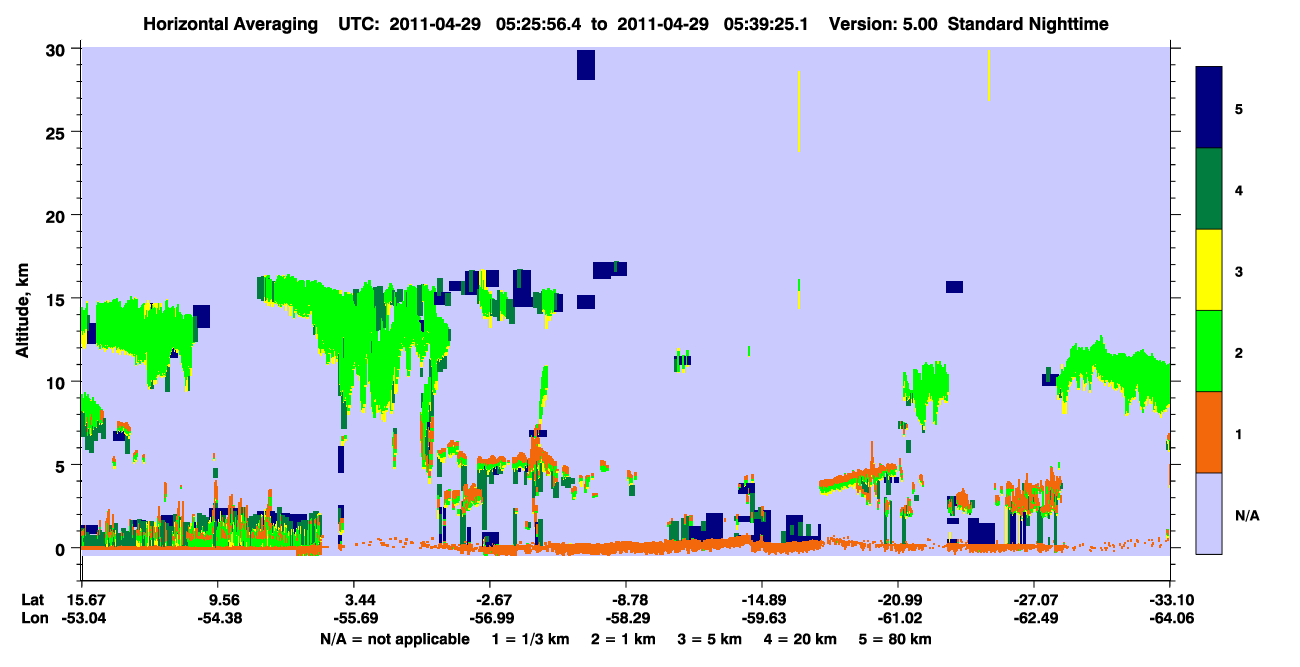The image size is (1300, 667).
Task: Click legend note '3 = 5 km'
Action: [x=711, y=639]
